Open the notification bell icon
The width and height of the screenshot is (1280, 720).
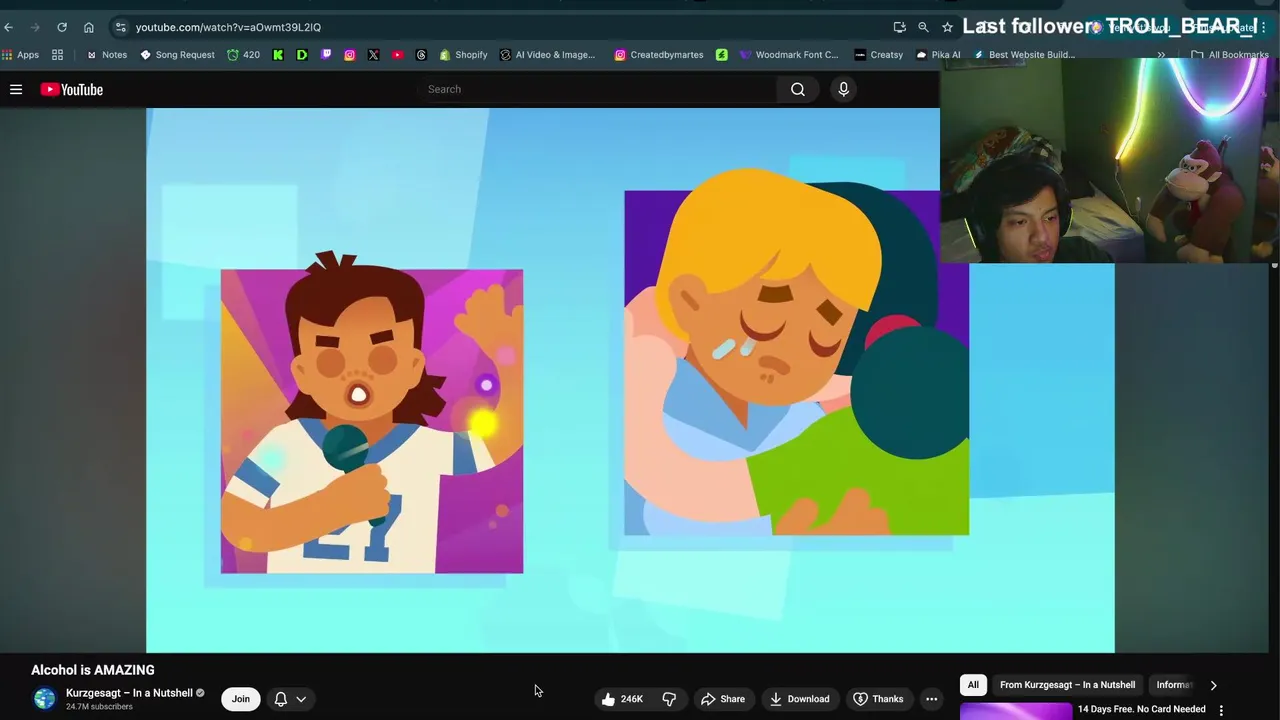pyautogui.click(x=281, y=699)
